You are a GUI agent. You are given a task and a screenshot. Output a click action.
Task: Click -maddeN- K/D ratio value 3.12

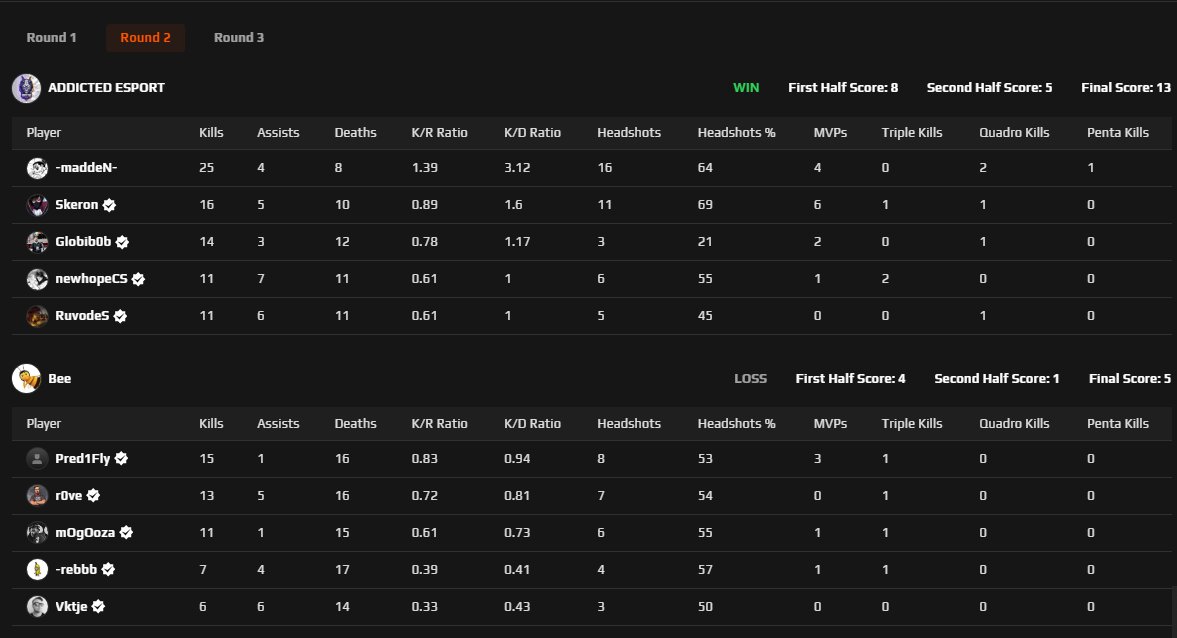(x=517, y=168)
